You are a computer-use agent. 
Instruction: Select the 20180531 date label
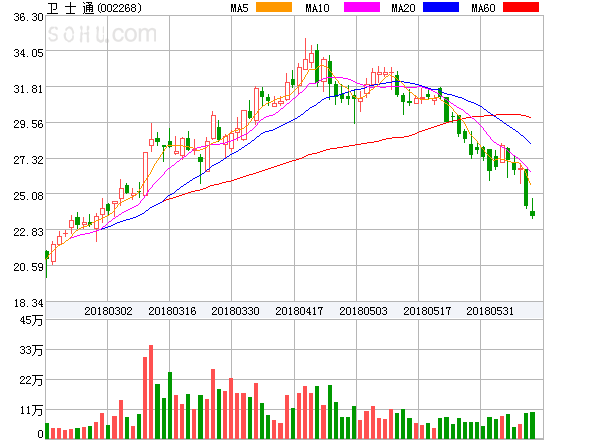(x=490, y=311)
